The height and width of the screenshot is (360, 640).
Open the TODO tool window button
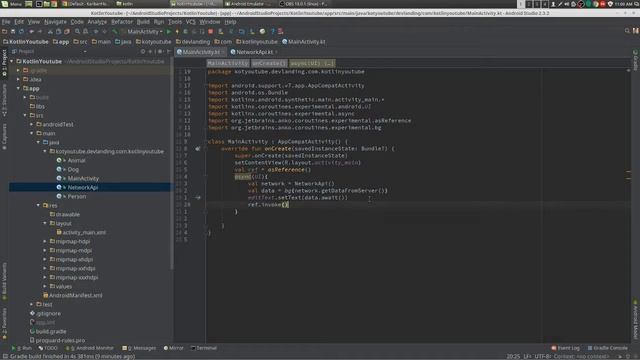(x=48, y=348)
